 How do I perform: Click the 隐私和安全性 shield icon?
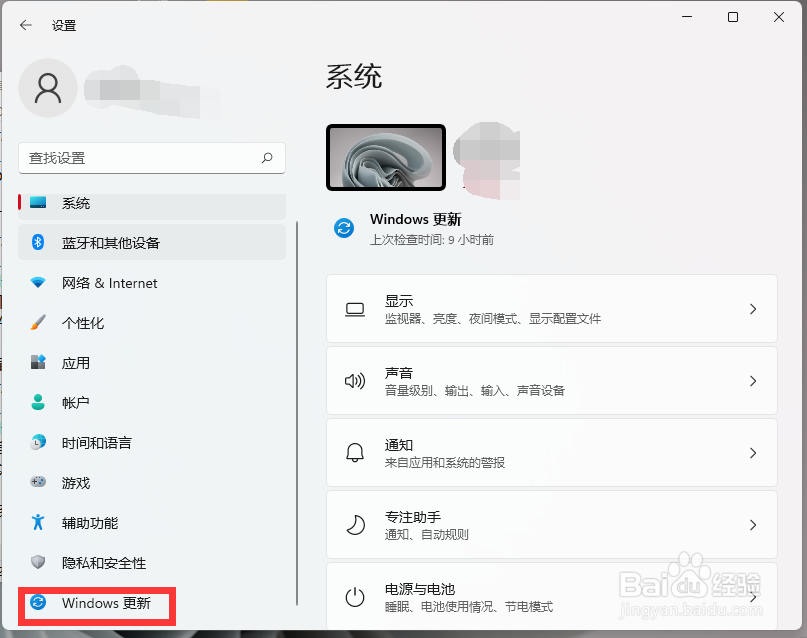point(38,562)
